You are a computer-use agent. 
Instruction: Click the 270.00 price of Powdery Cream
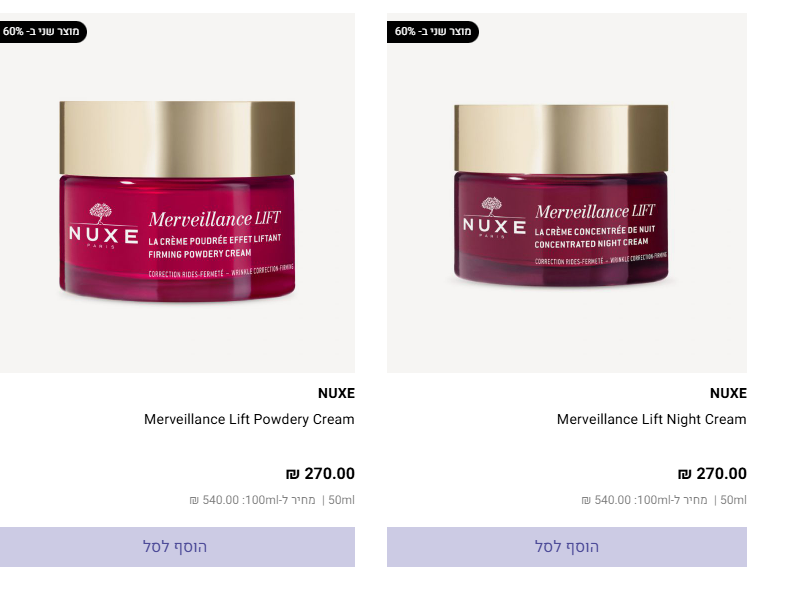click(x=320, y=473)
